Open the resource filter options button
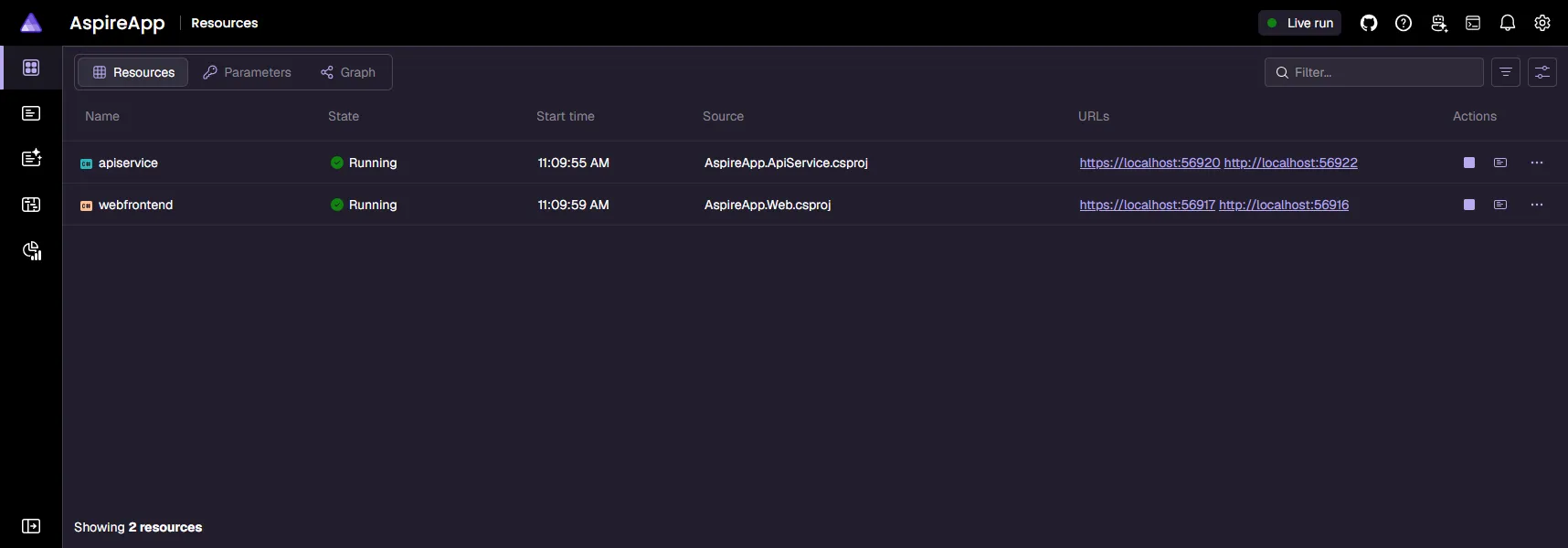The height and width of the screenshot is (548, 1568). click(1506, 72)
